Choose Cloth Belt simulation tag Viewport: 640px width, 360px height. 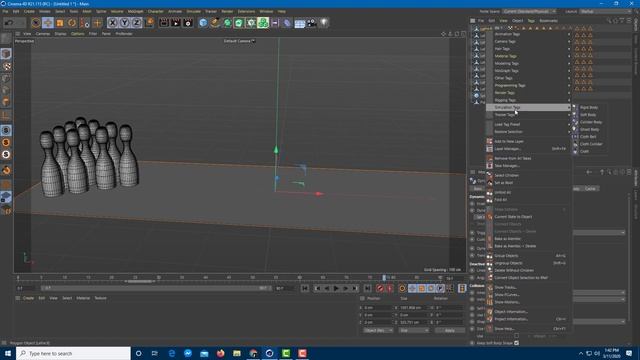pos(589,137)
